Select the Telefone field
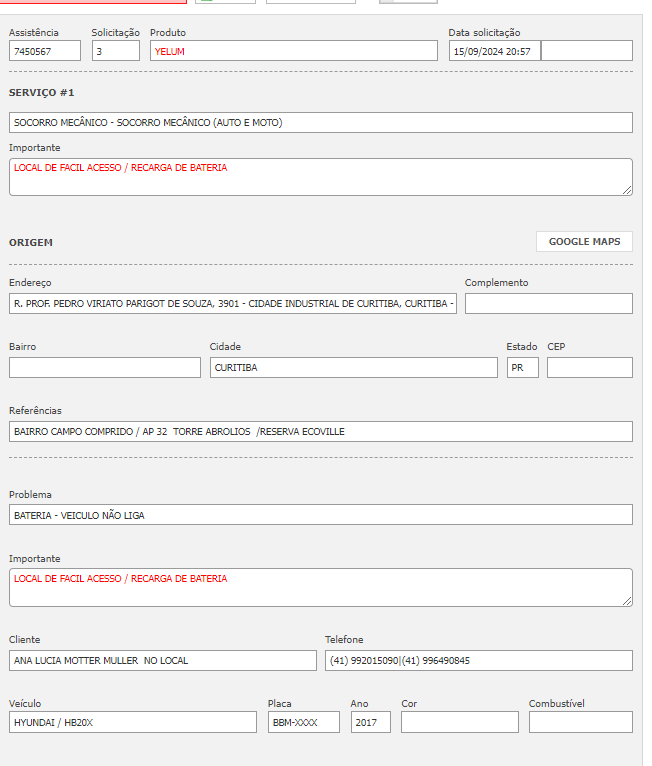The height and width of the screenshot is (766, 652). [478, 661]
